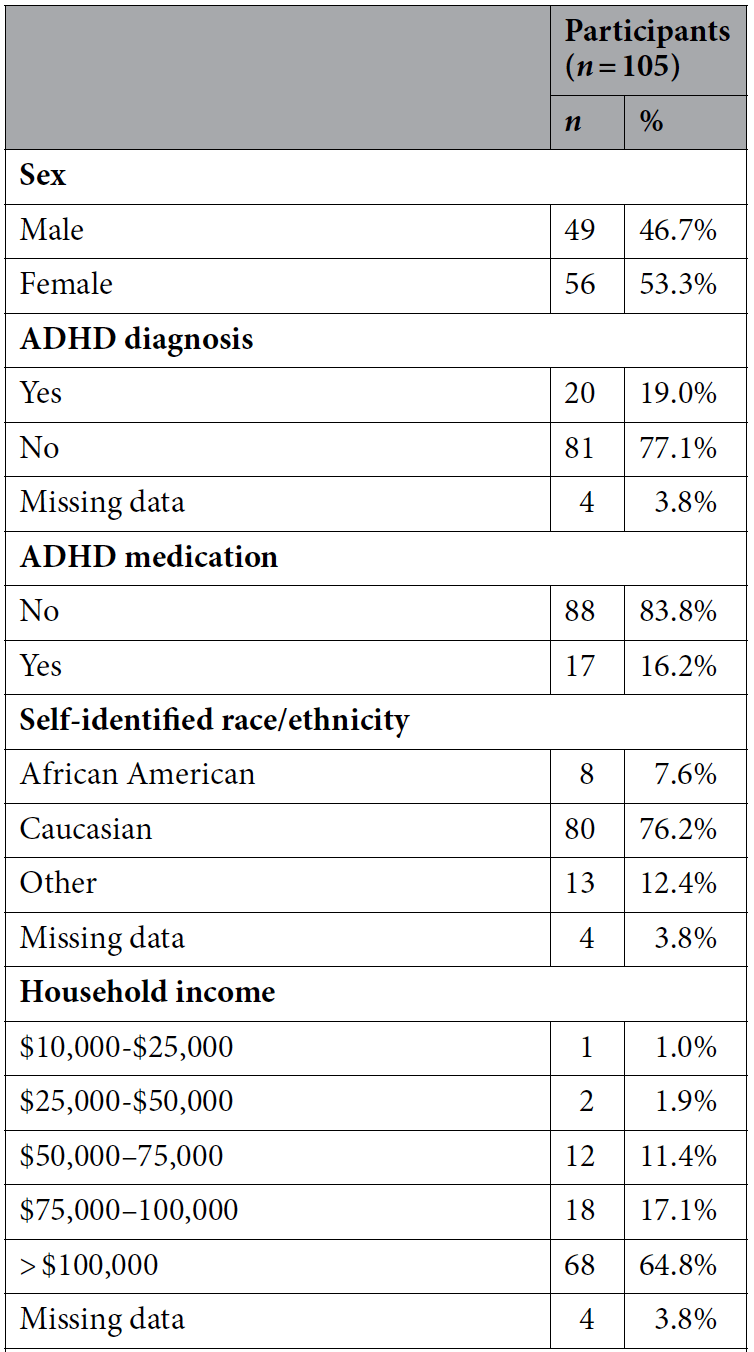Select the 17.1% value for $75,000–100,000
This screenshot has height=1352, width=754.
coord(678,1210)
